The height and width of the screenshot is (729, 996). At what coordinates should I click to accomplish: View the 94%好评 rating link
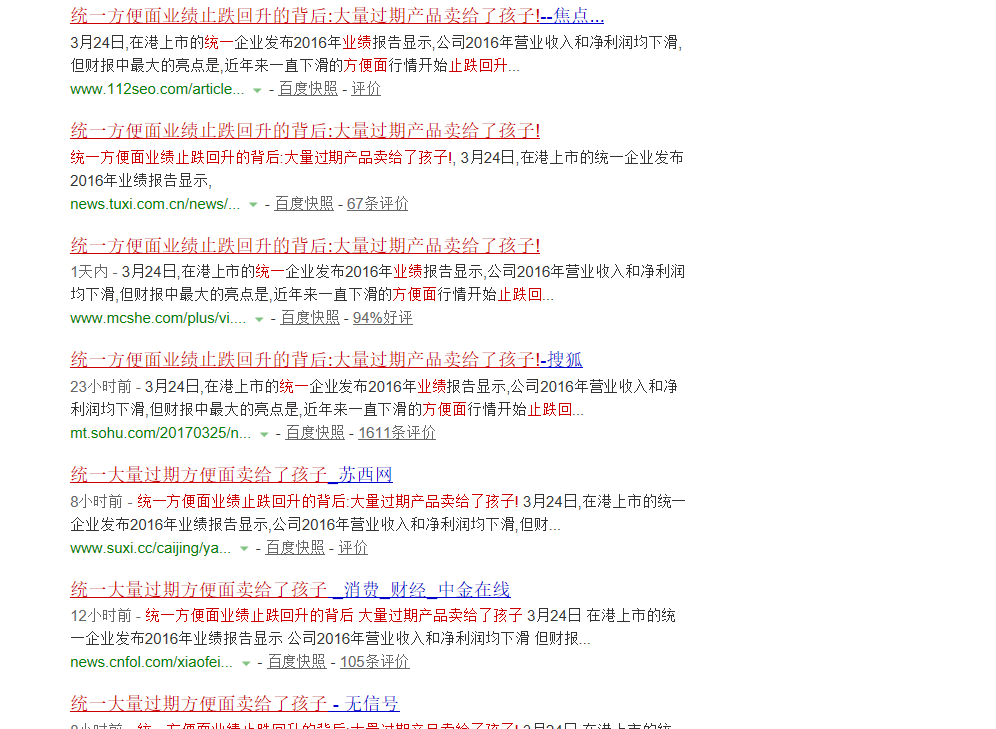click(382, 318)
